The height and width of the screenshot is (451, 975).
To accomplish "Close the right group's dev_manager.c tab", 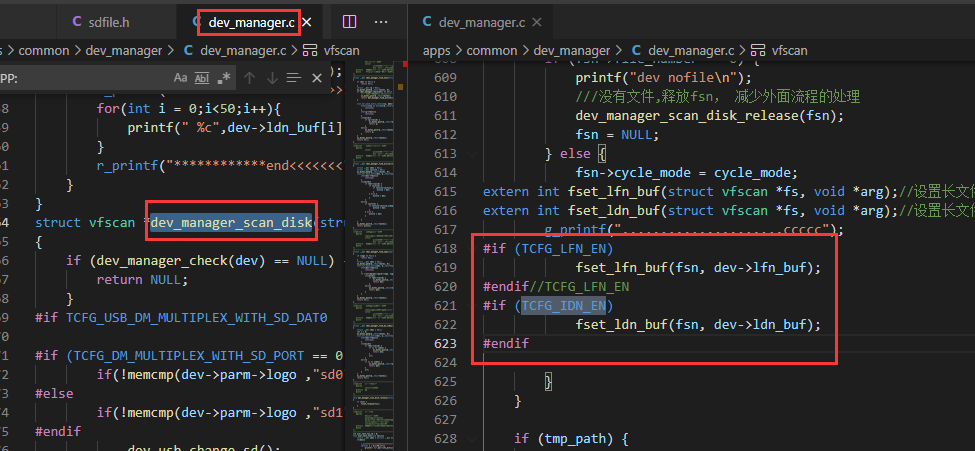I will click(x=537, y=22).
